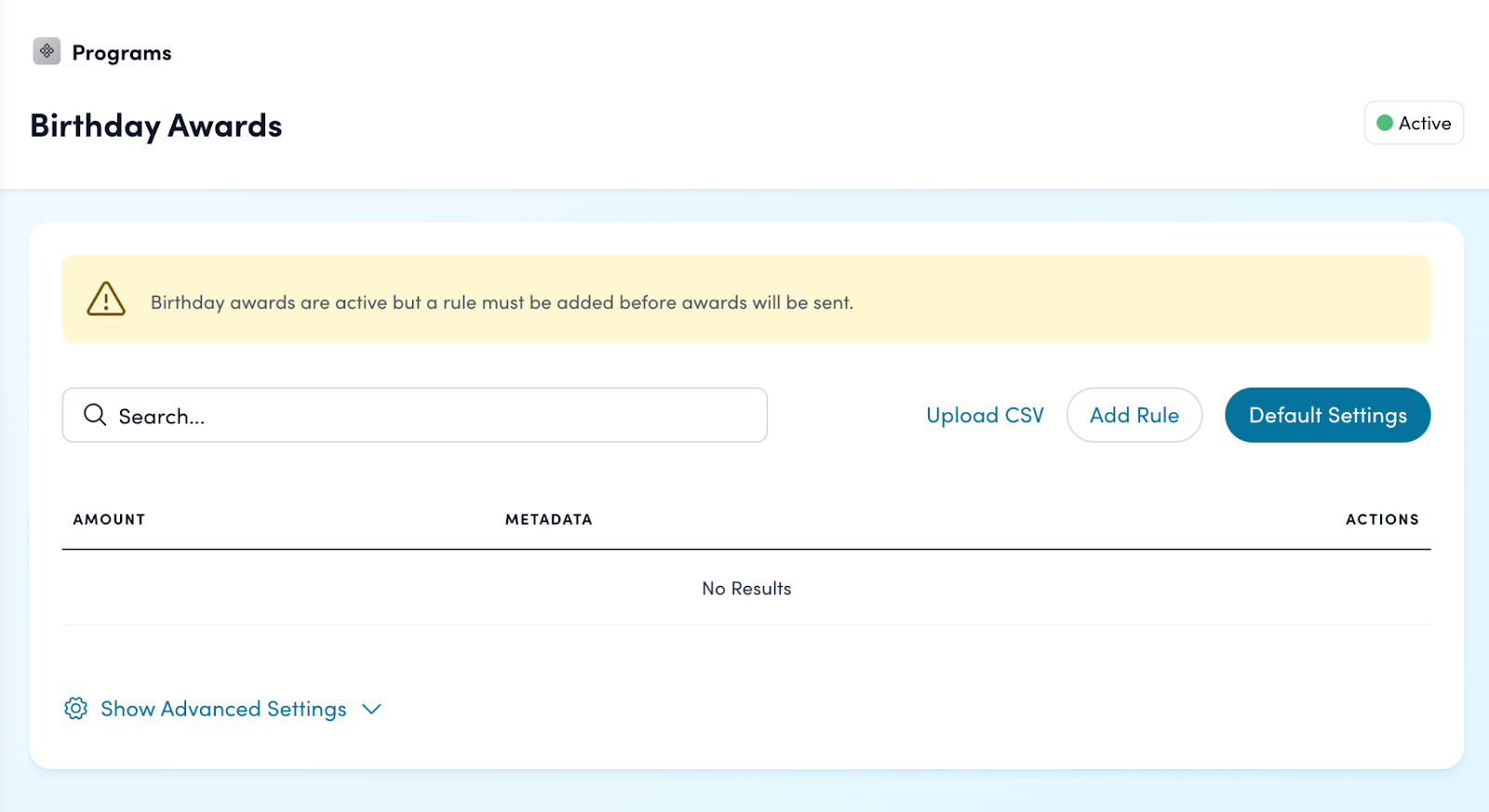Select the birthday awards warning message text

coord(502,302)
